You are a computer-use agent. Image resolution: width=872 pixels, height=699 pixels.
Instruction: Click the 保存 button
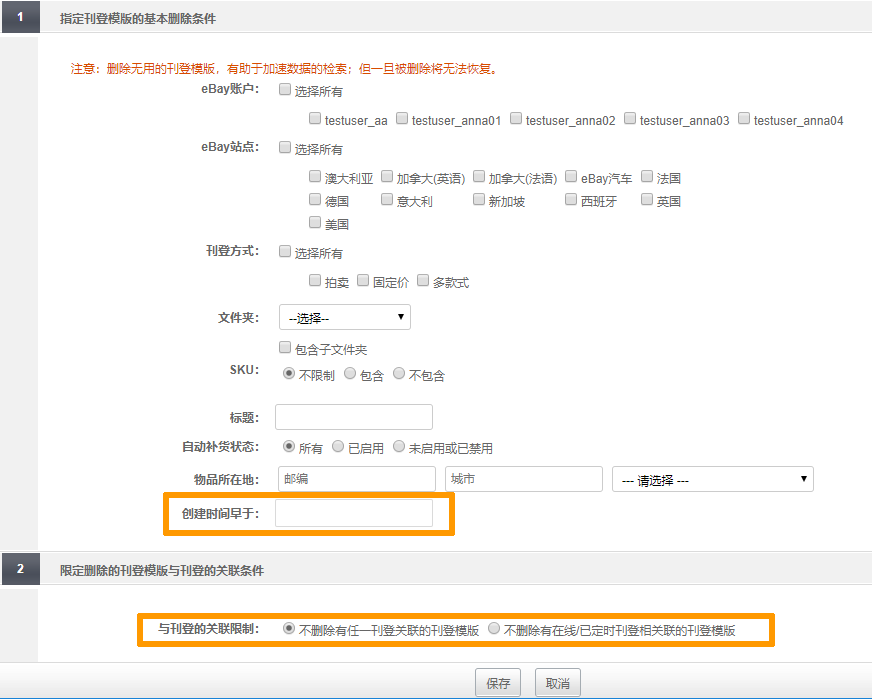click(x=498, y=683)
